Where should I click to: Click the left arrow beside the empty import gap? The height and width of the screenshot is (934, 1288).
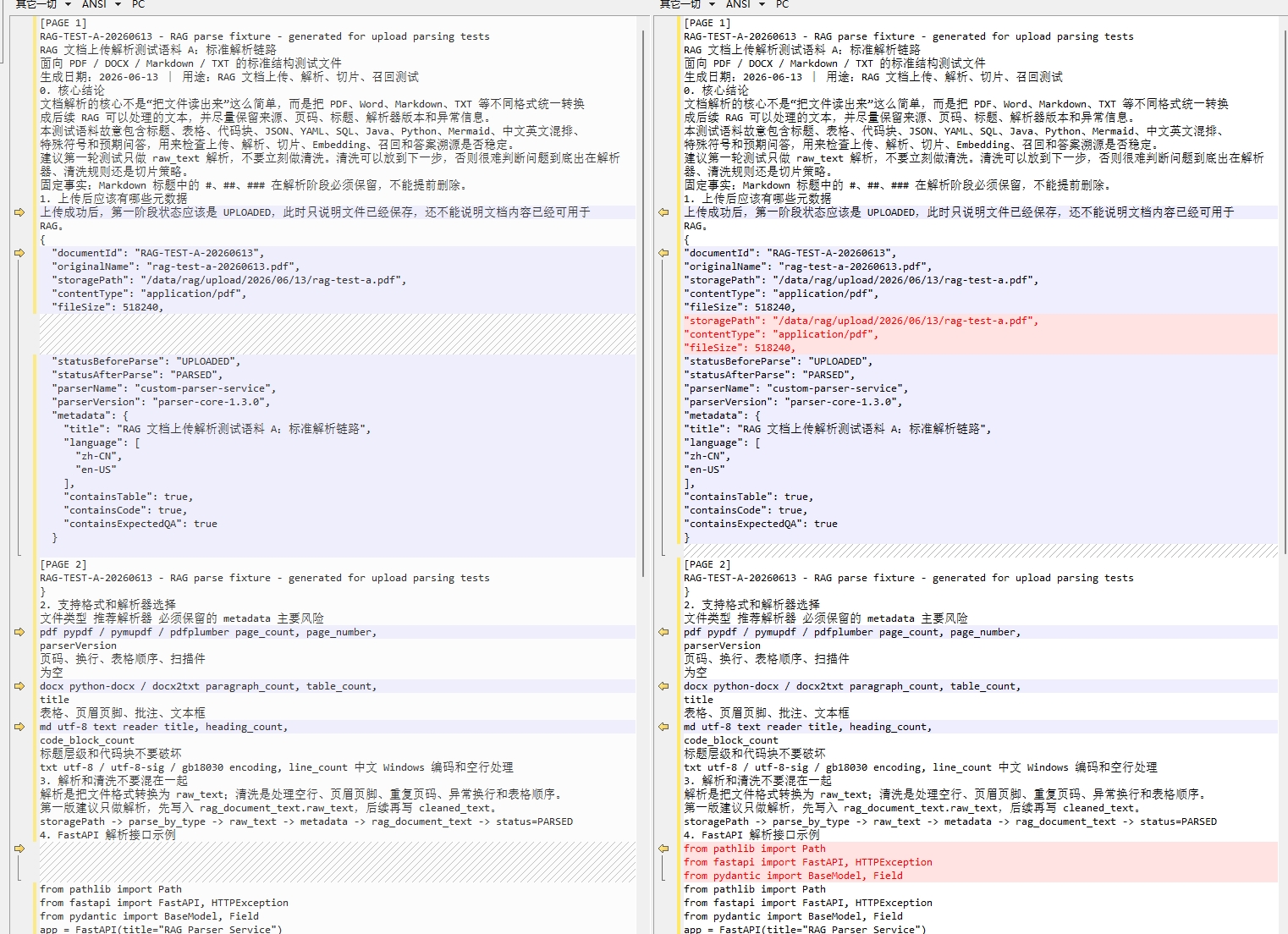pos(19,849)
